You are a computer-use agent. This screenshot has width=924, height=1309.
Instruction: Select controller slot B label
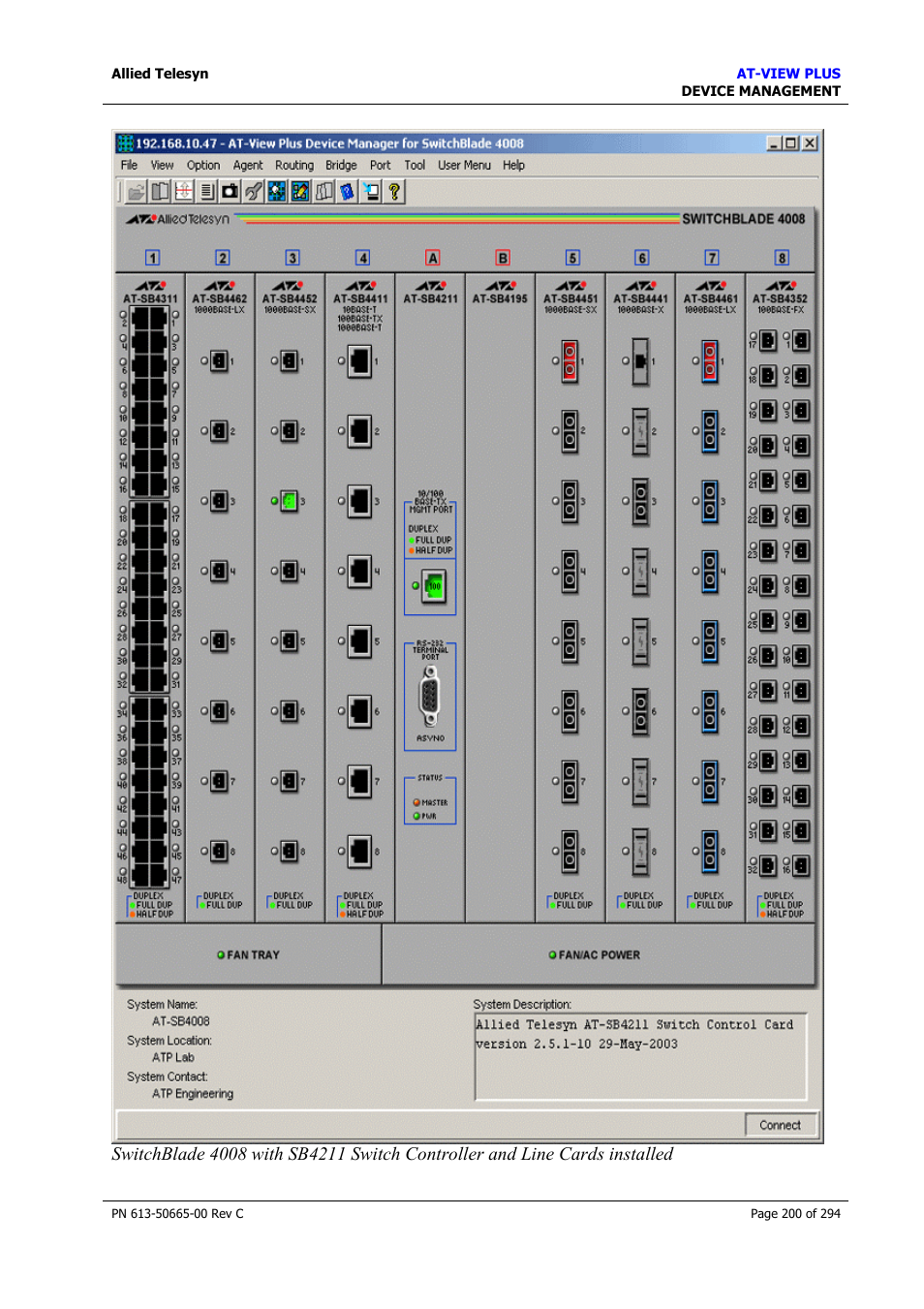[503, 258]
